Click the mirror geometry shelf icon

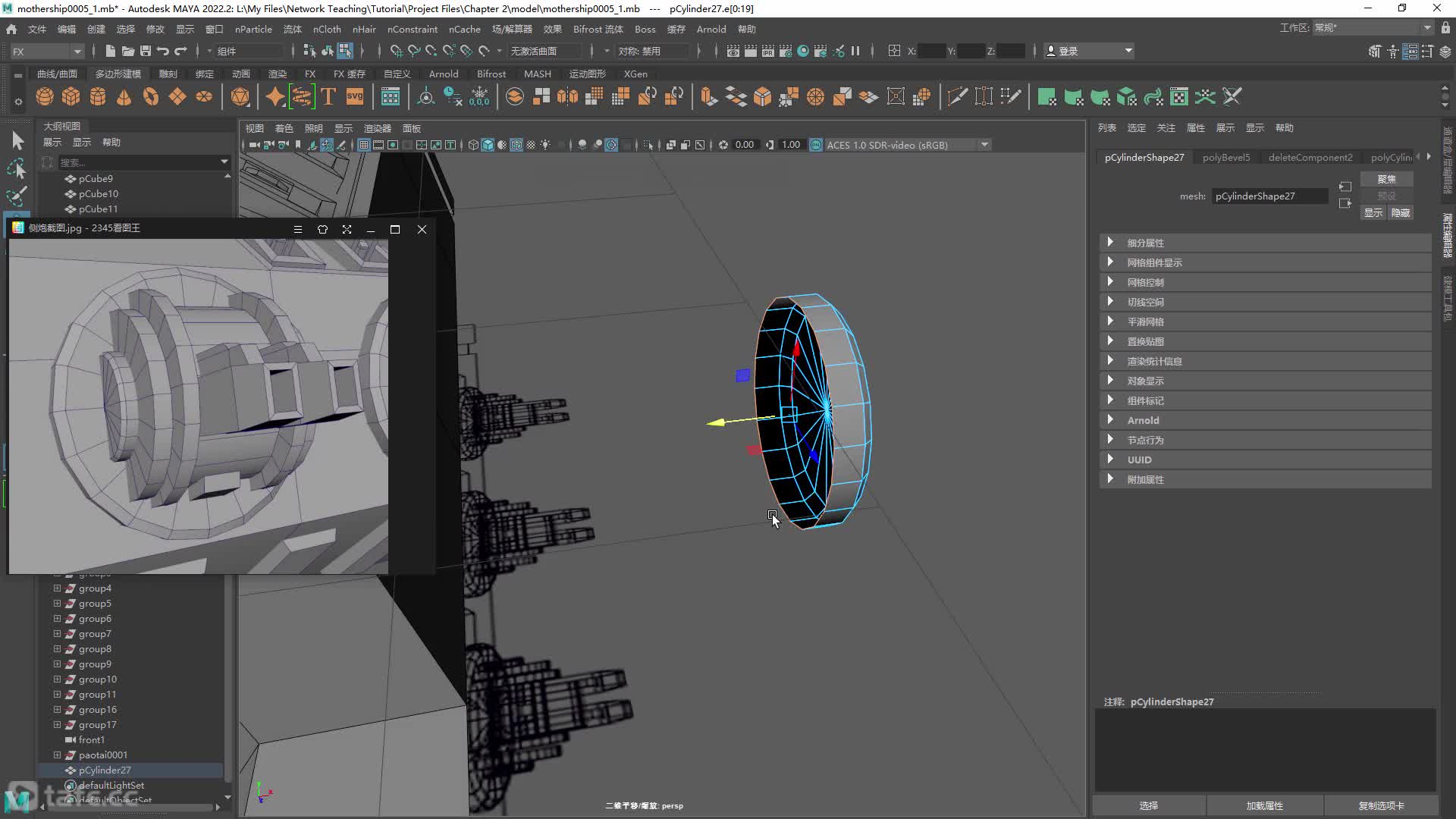pos(567,97)
